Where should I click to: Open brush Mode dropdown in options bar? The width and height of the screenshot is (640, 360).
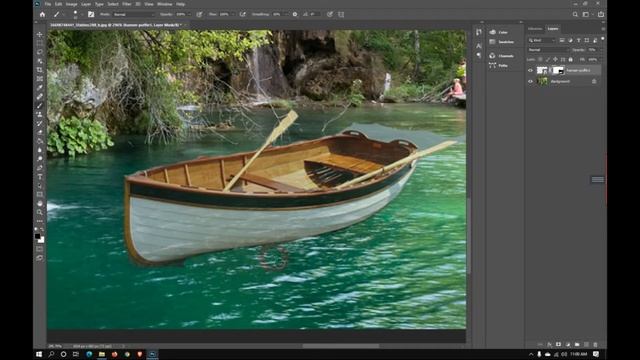[x=133, y=14]
